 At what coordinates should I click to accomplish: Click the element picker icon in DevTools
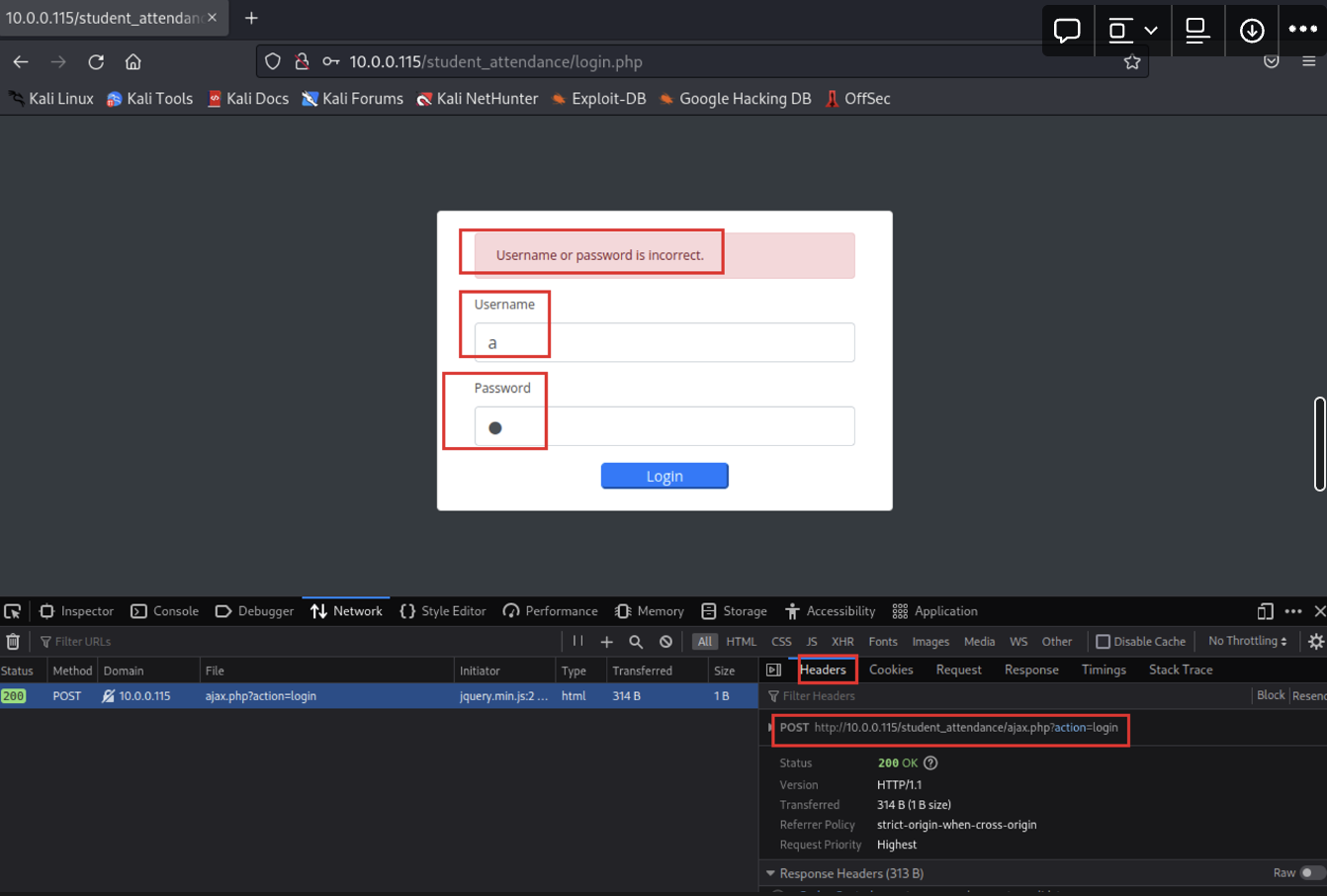(13, 611)
